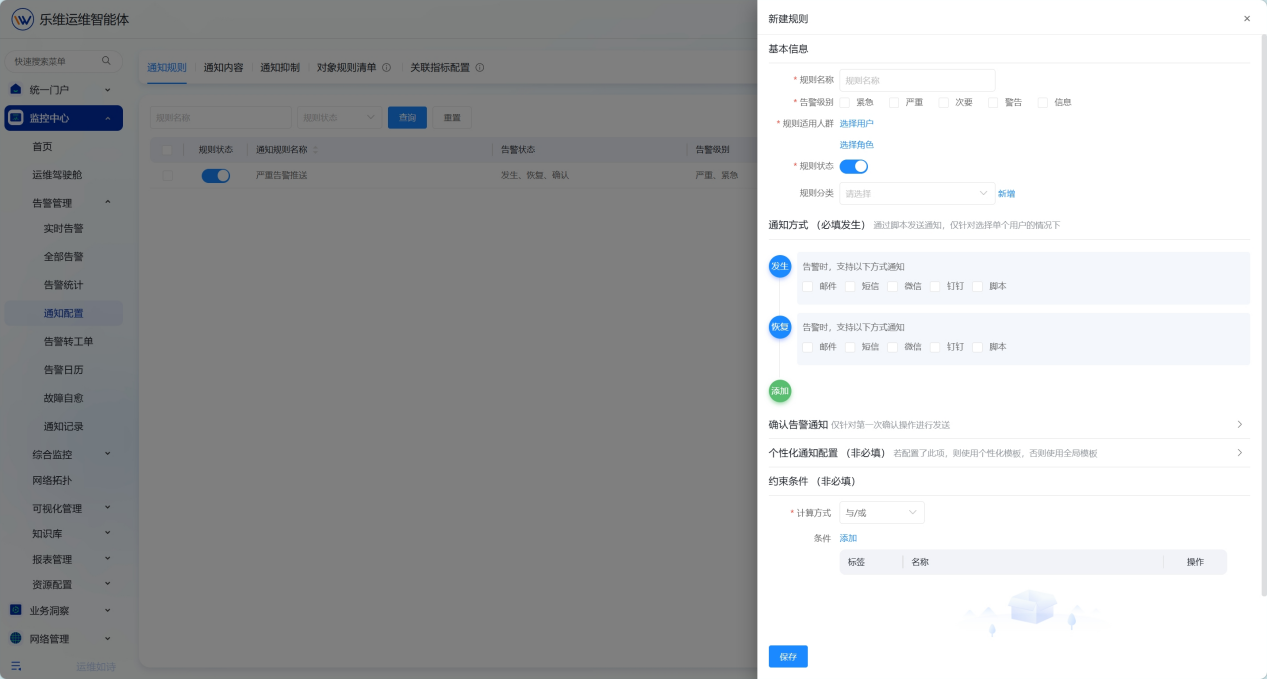Open the 实时告警 menu item
Viewport: 1267px width, 679px height.
(x=64, y=229)
